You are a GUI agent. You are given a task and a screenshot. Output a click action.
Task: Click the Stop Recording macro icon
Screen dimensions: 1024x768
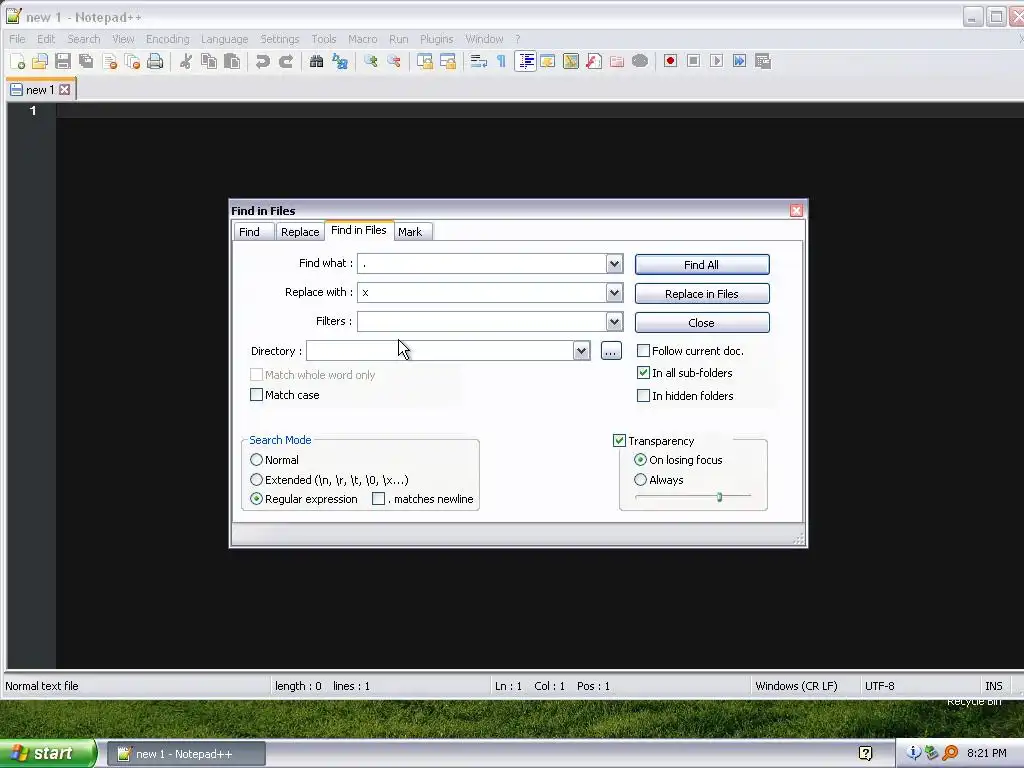[x=694, y=61]
